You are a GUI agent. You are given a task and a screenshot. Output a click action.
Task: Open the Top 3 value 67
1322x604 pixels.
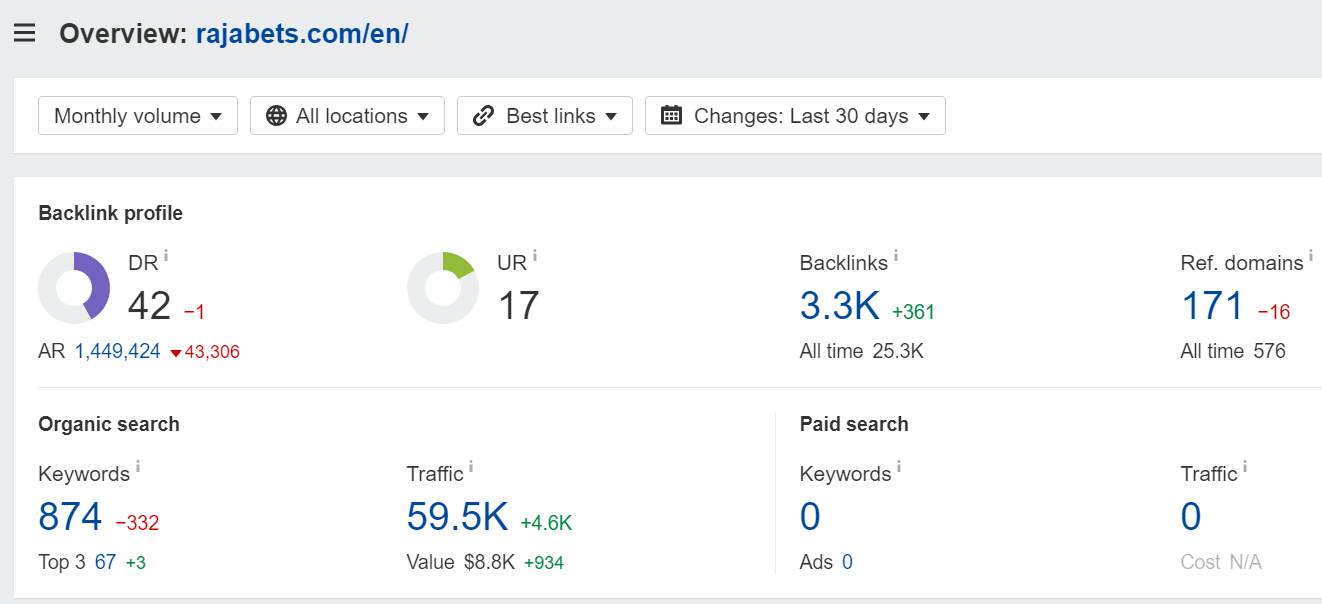pos(105,563)
